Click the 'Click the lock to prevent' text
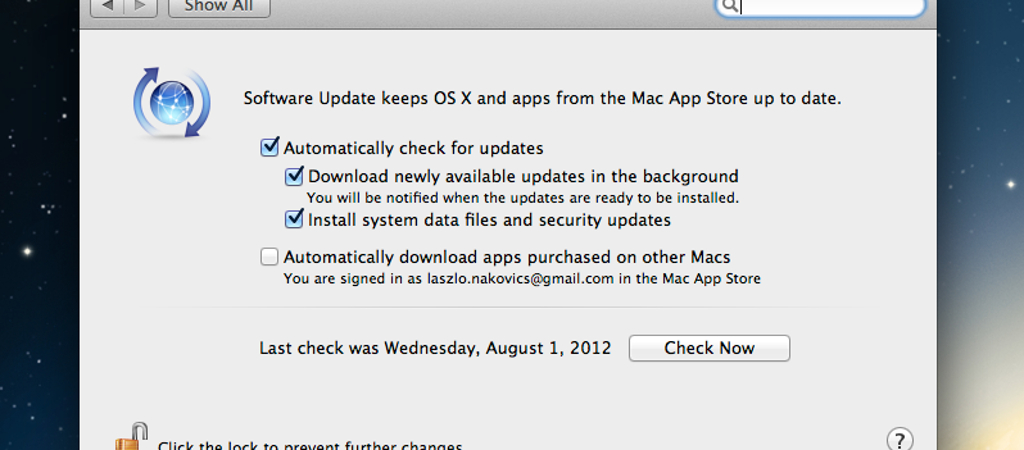The image size is (1024, 450). [x=310, y=445]
